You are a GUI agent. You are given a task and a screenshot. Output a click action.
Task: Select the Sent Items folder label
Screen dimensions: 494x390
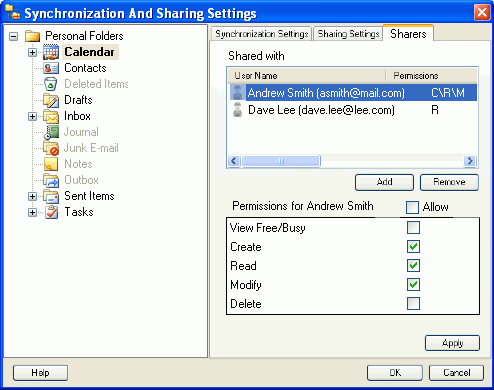(89, 196)
